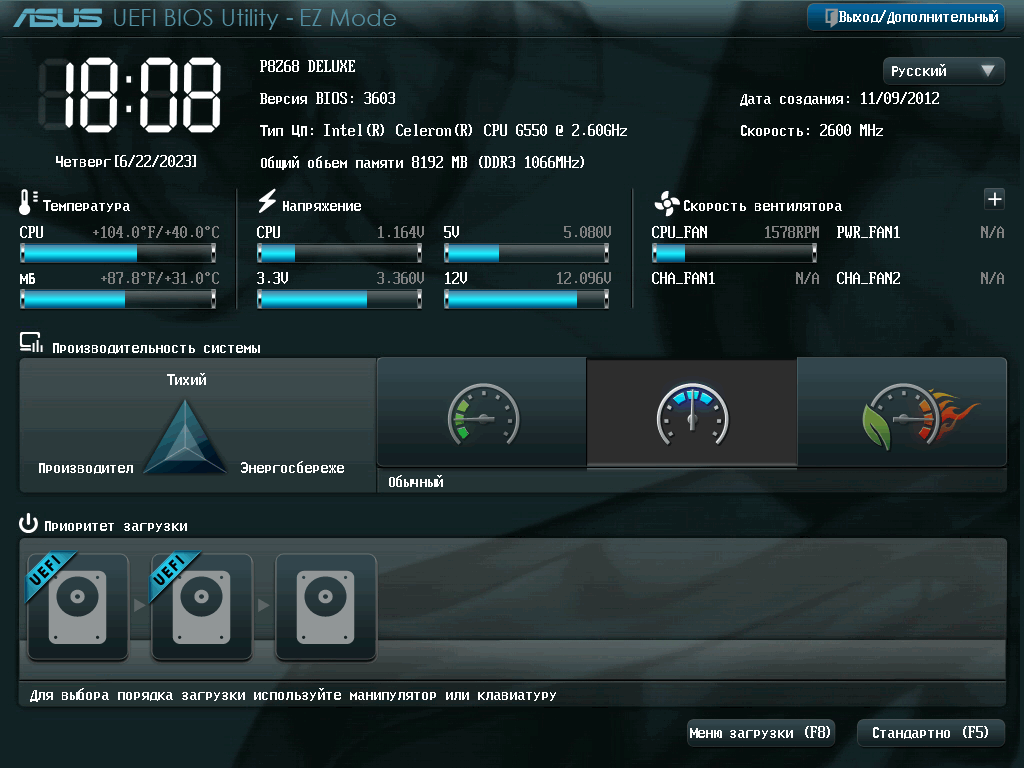Click the Тихий label above triangle
This screenshot has width=1024, height=768.
click(x=187, y=379)
